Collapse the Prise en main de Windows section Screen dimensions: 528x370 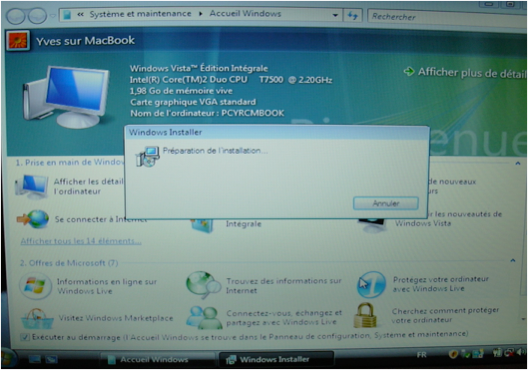click(517, 163)
